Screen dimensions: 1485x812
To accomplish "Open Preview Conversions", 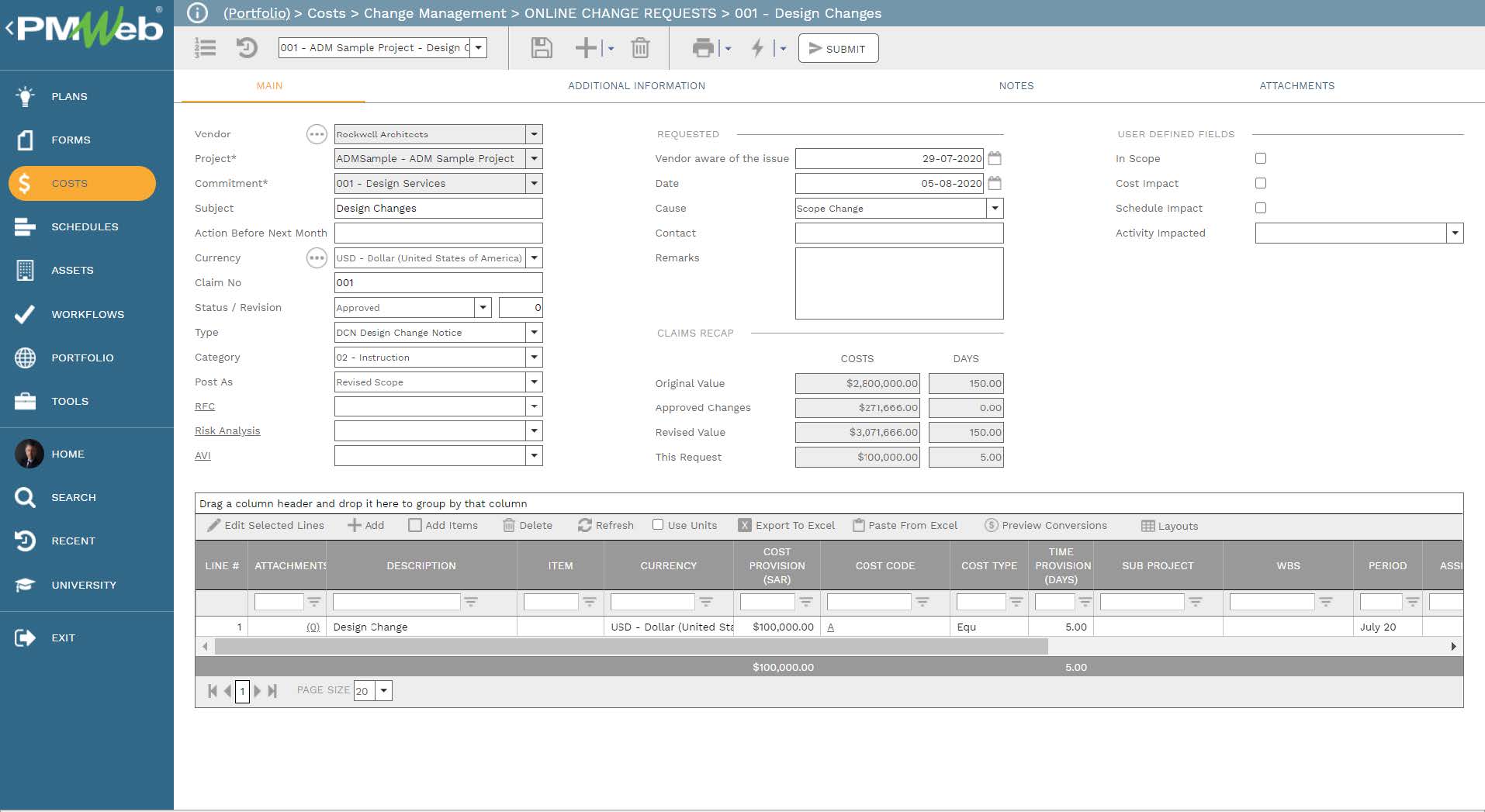I will (1046, 525).
